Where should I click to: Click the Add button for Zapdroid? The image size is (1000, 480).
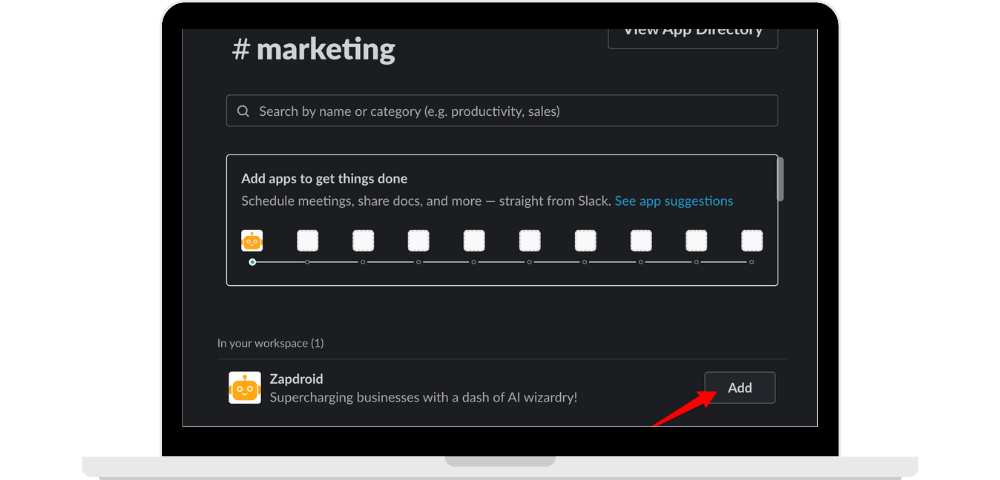point(740,388)
